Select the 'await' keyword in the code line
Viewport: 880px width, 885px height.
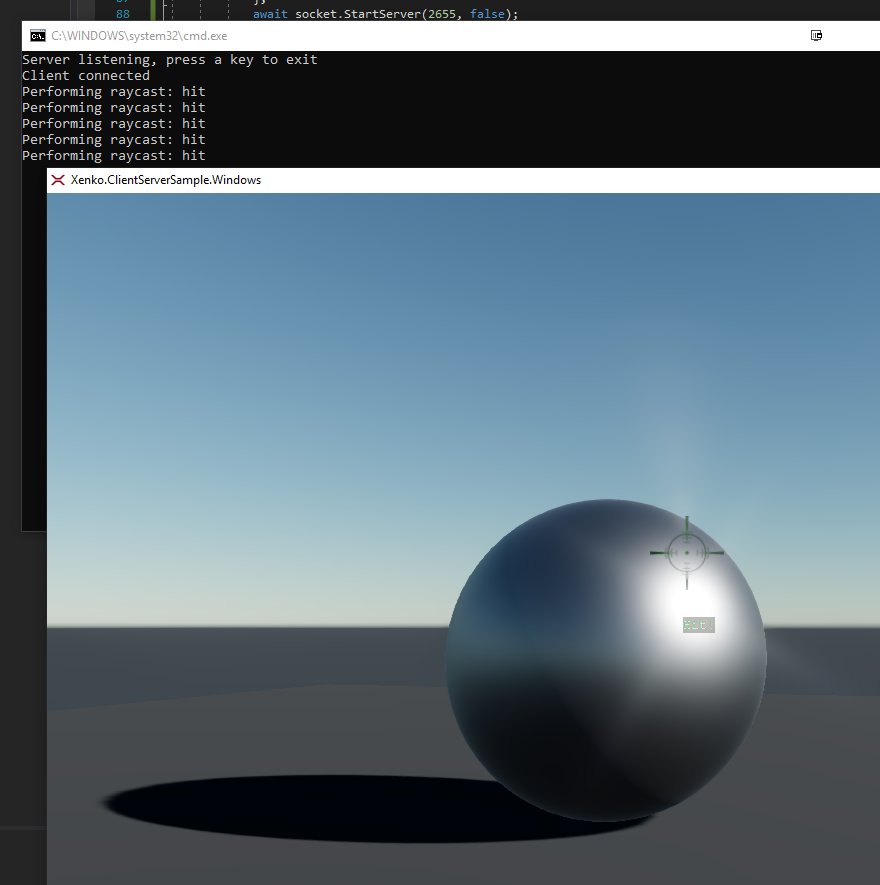point(271,14)
